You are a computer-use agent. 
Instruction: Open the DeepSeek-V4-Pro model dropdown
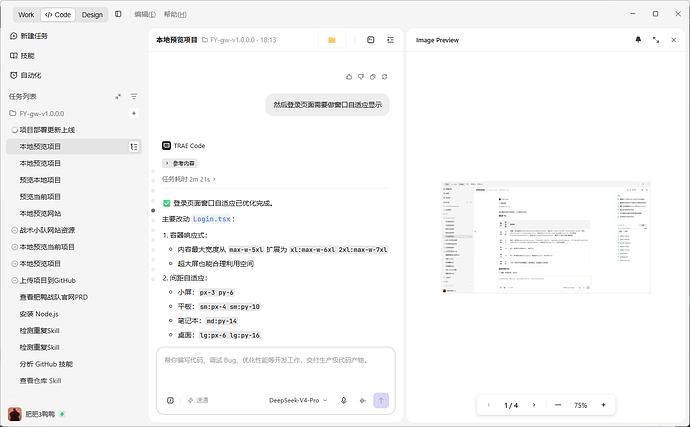(298, 400)
